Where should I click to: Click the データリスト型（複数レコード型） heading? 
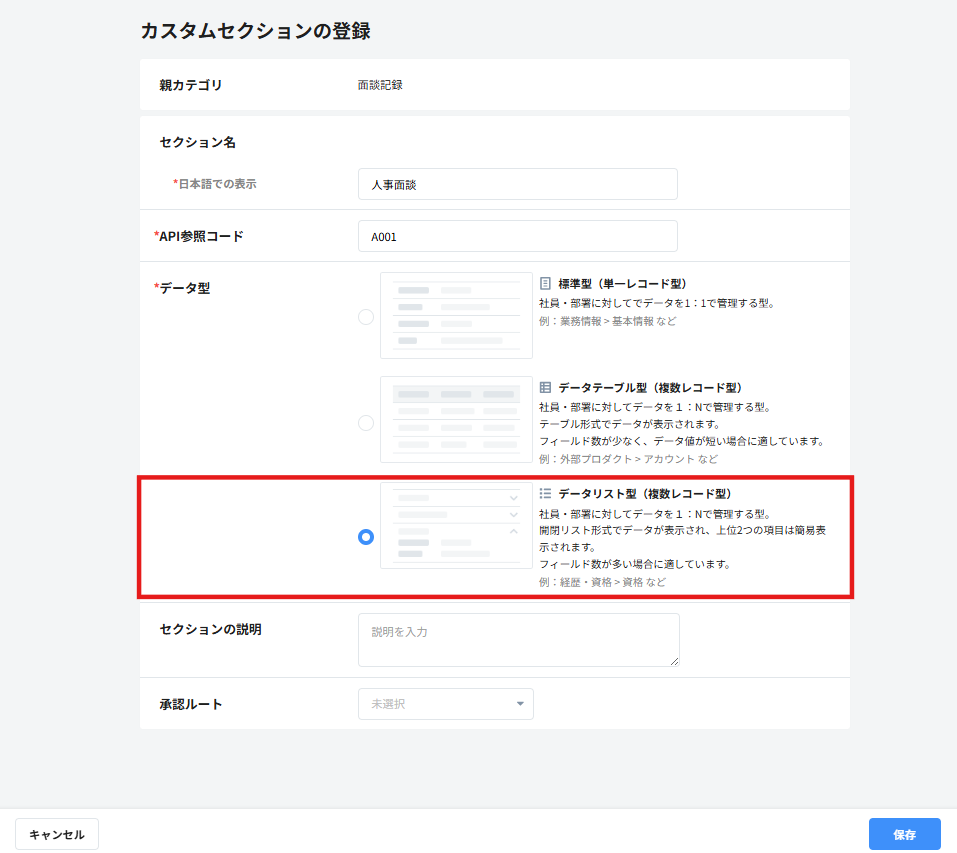[x=645, y=493]
